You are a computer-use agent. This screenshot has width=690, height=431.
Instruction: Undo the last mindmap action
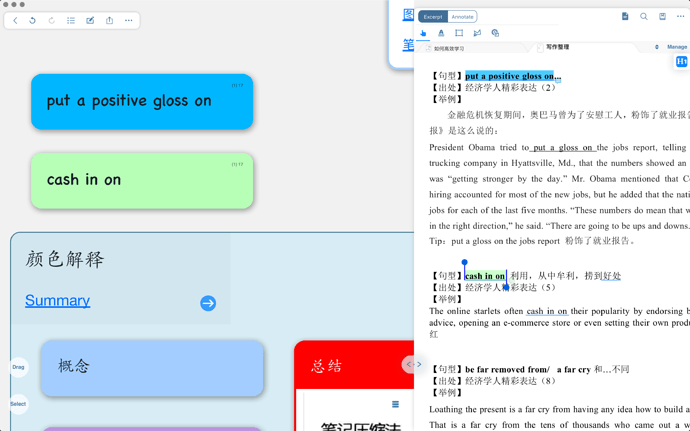click(32, 20)
